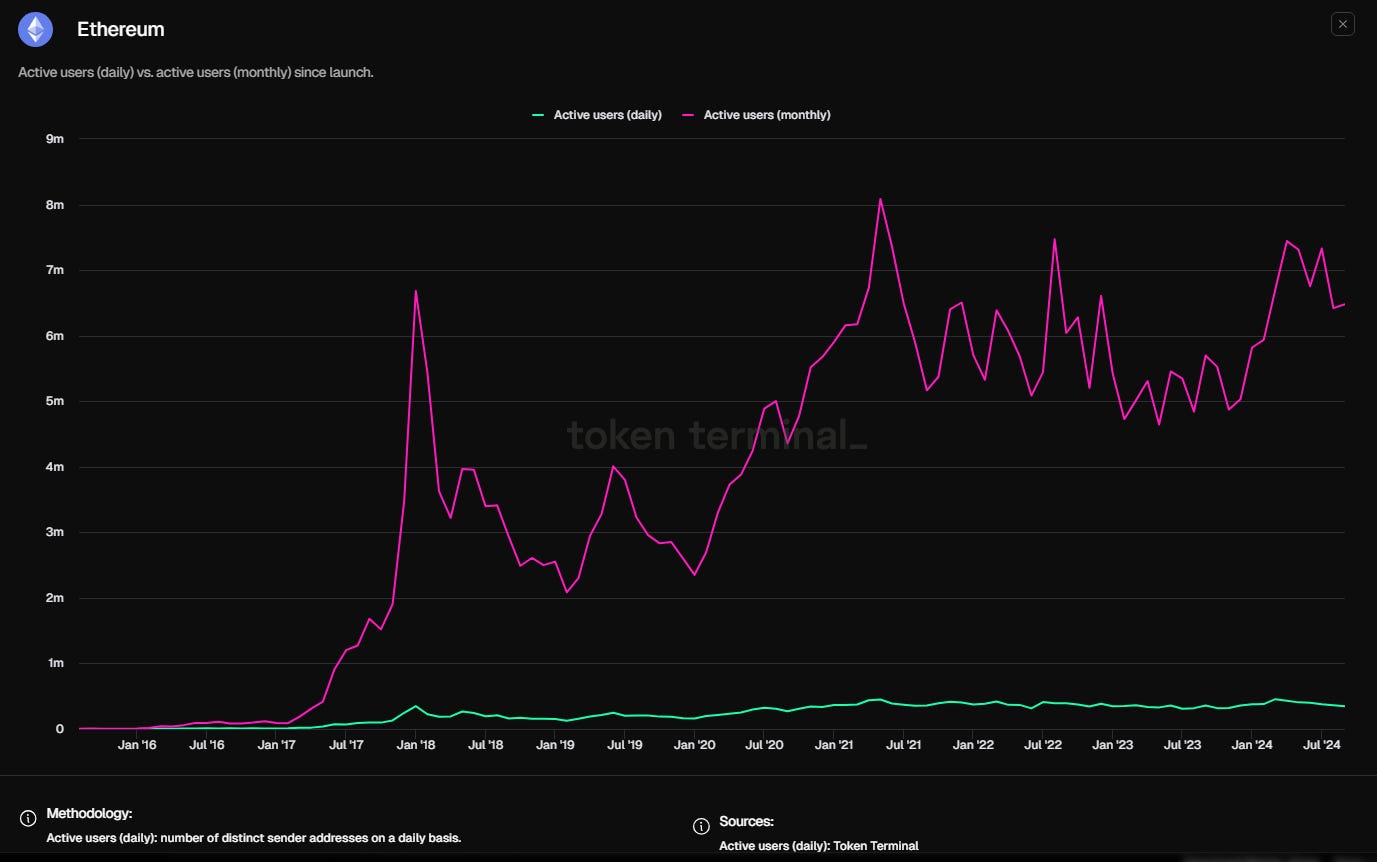The width and height of the screenshot is (1377, 862).
Task: Click the Sources info icon
Action: 701,826
